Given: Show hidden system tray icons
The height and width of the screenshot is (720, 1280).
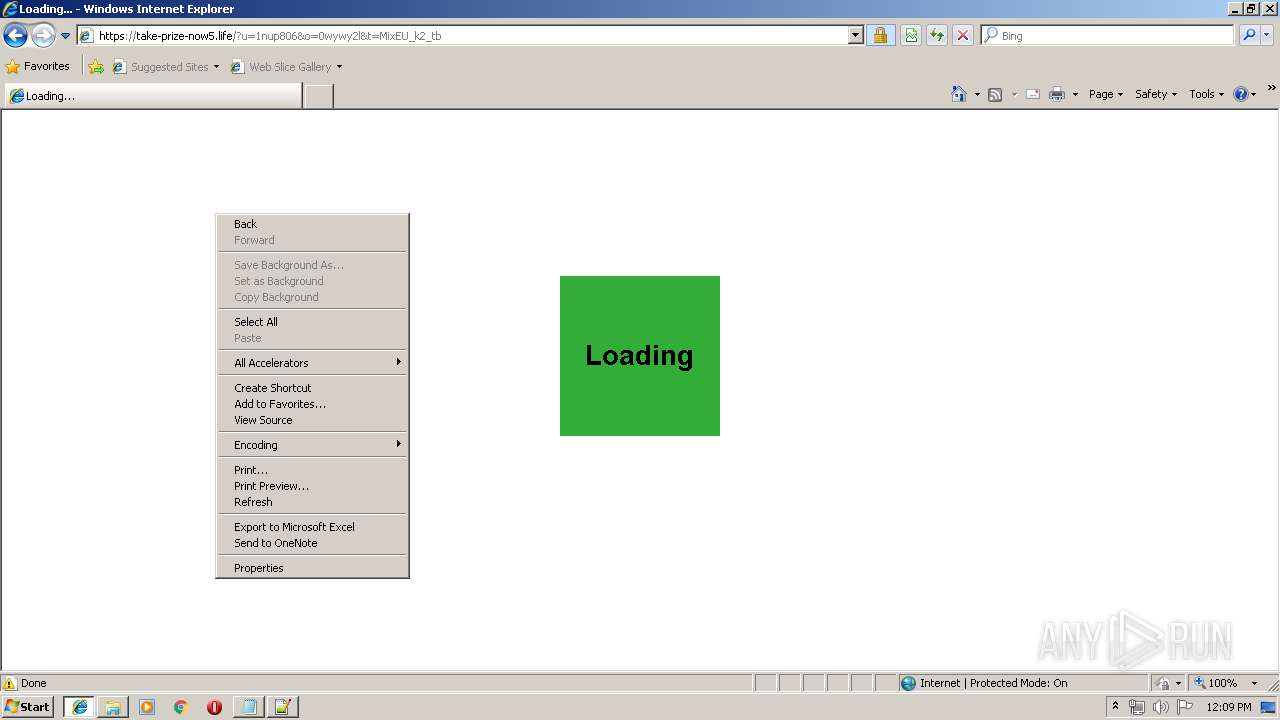Looking at the screenshot, I should [x=1116, y=707].
